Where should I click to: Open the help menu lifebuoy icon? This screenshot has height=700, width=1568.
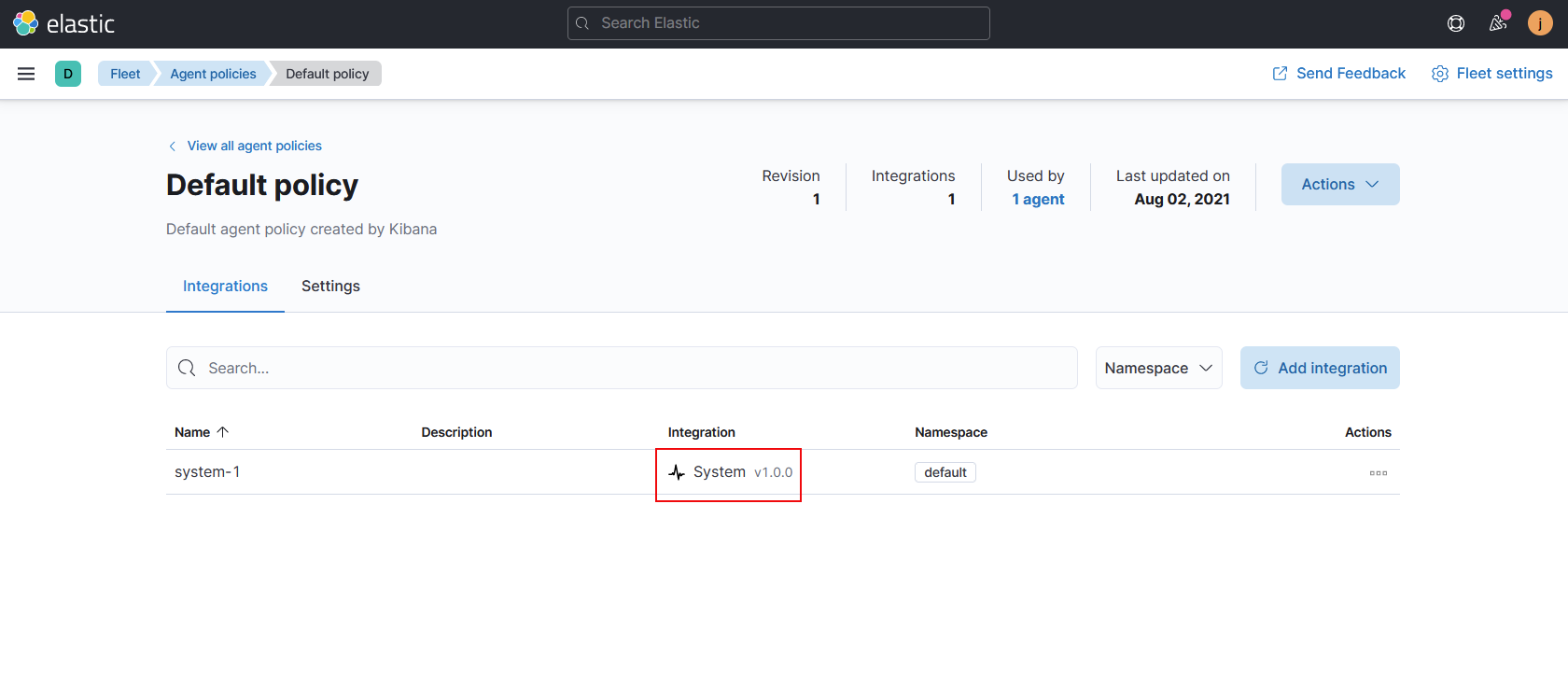point(1456,23)
